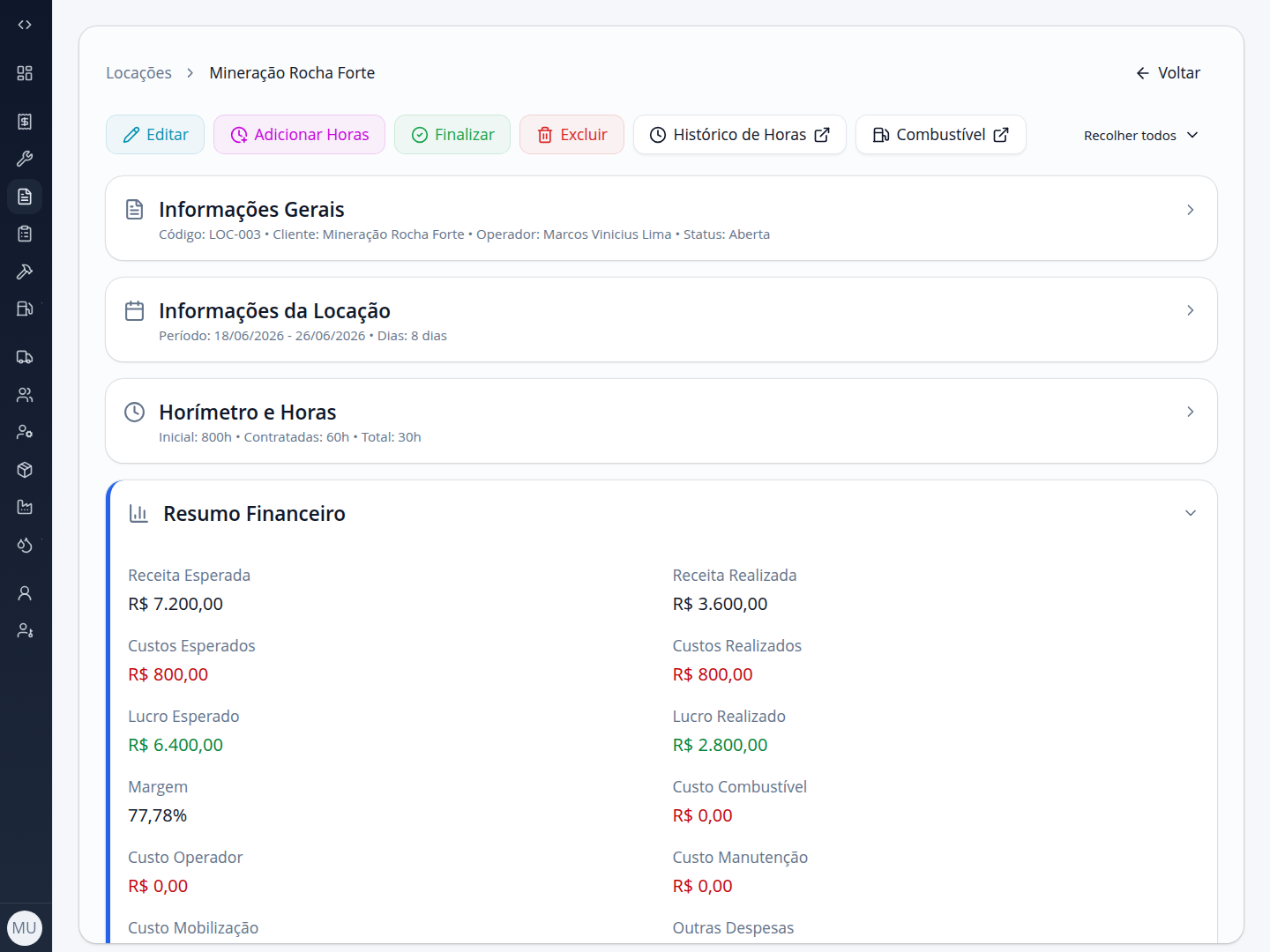1270x952 pixels.
Task: Expand the Informações da Locação section
Action: tap(661, 320)
